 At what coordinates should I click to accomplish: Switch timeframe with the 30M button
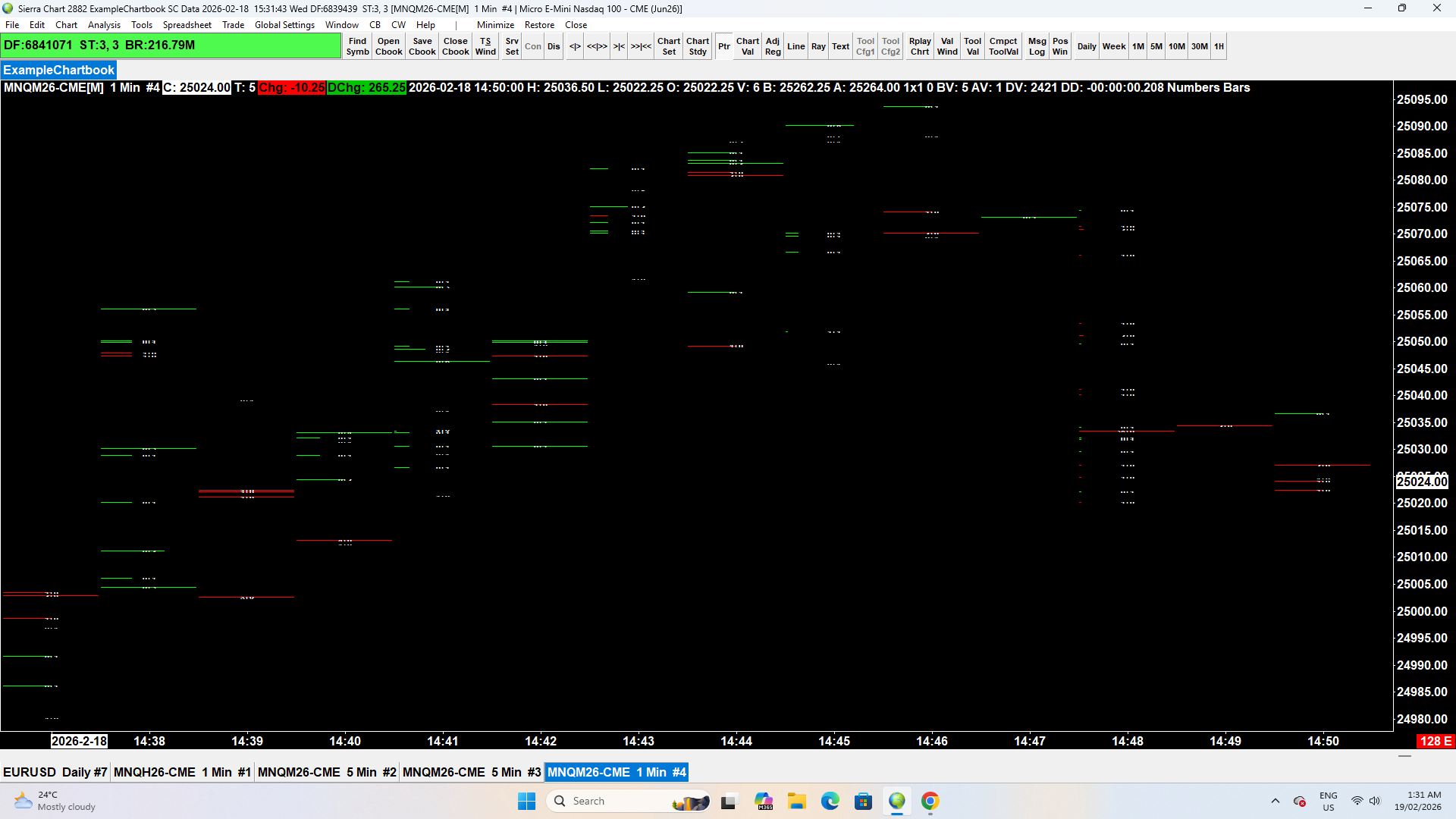(x=1199, y=46)
